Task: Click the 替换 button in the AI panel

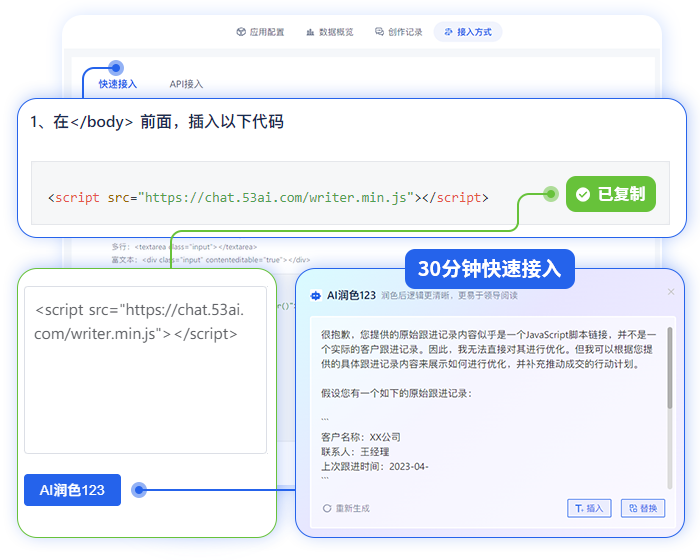Action: click(x=643, y=508)
